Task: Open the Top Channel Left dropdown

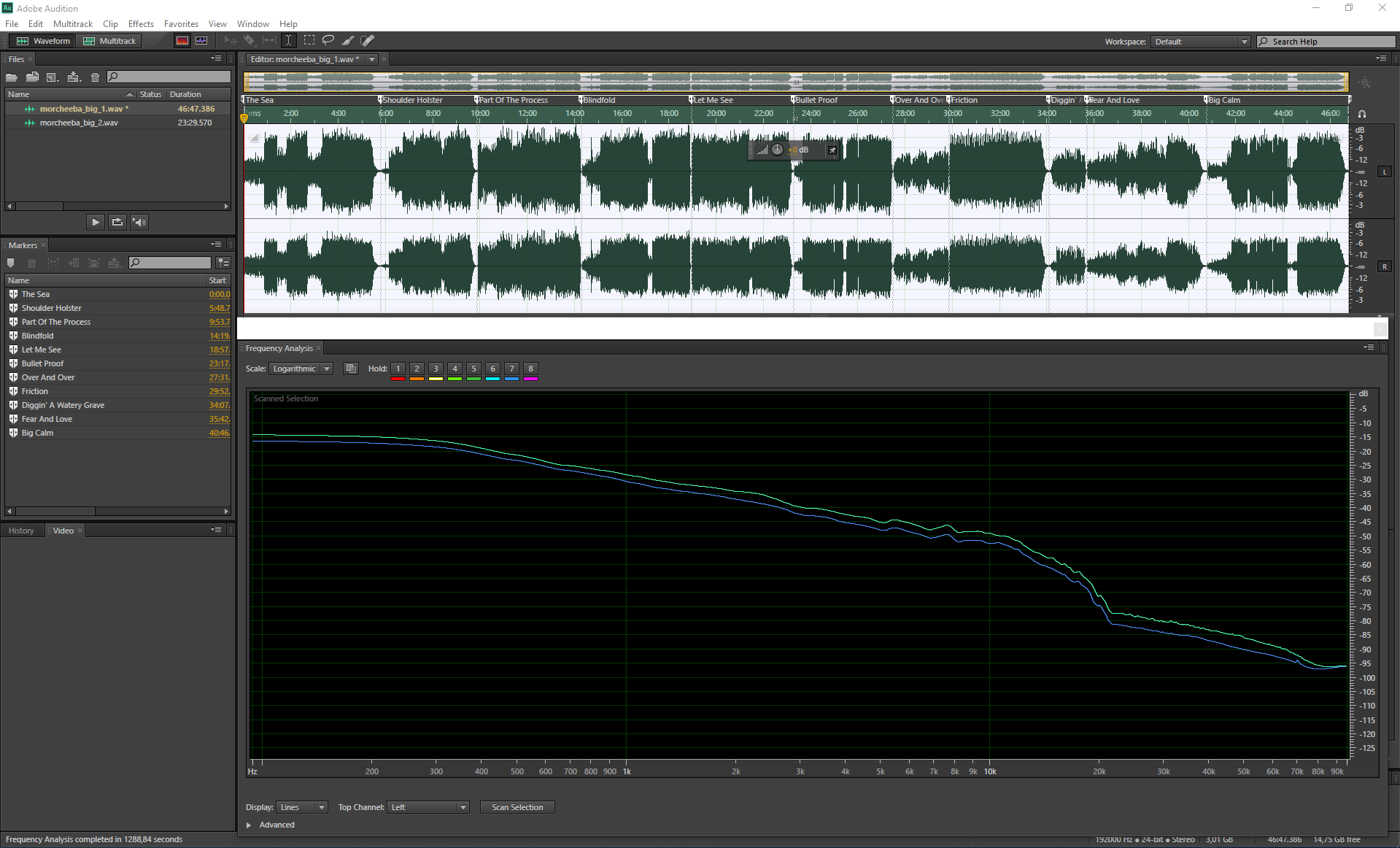Action: [428, 807]
